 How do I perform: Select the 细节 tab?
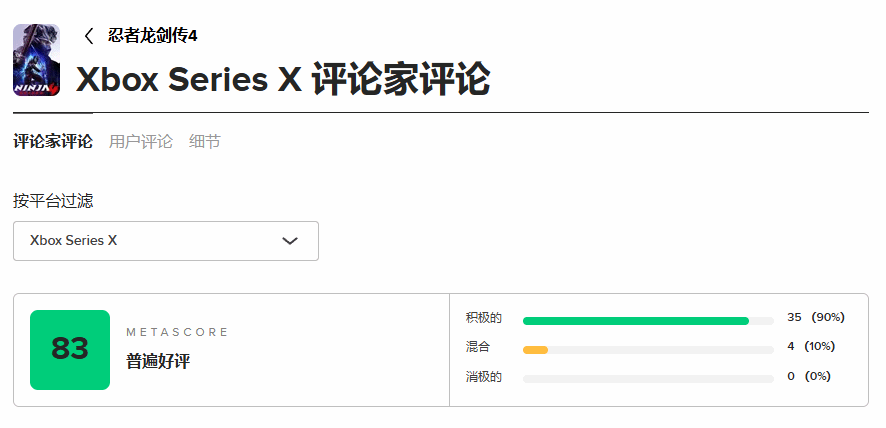point(205,142)
